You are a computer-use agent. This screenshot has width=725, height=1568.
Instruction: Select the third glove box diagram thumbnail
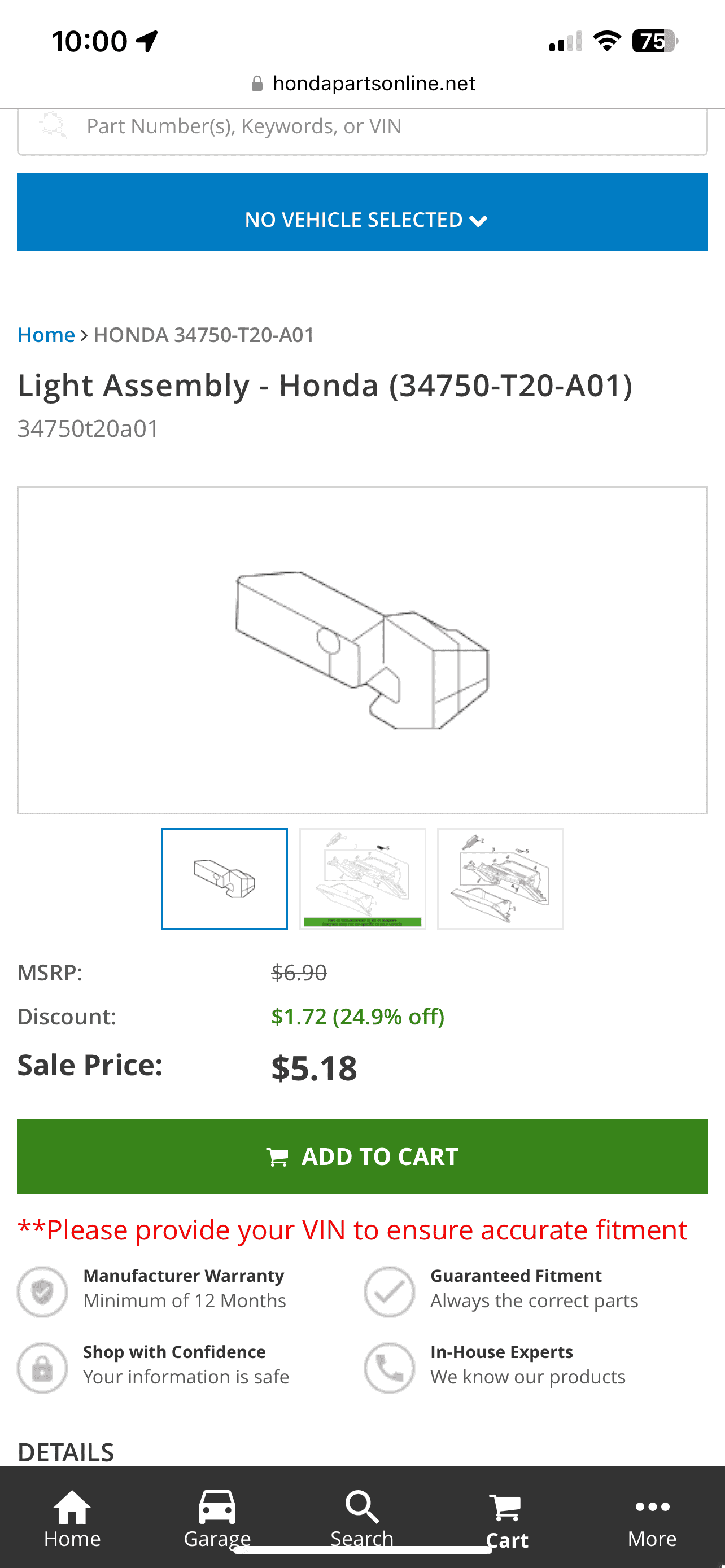click(500, 878)
